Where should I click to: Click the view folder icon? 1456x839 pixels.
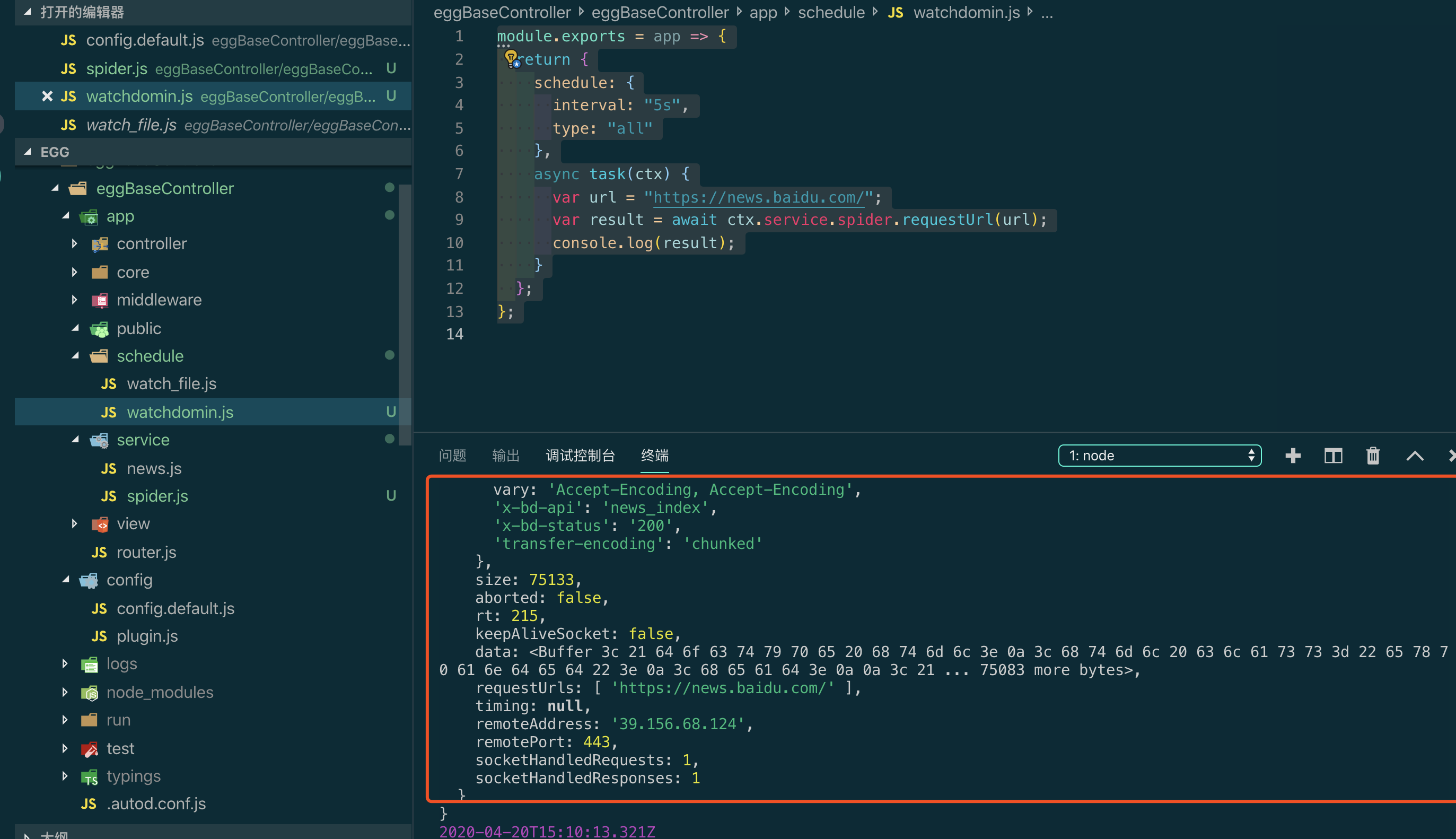tap(100, 525)
